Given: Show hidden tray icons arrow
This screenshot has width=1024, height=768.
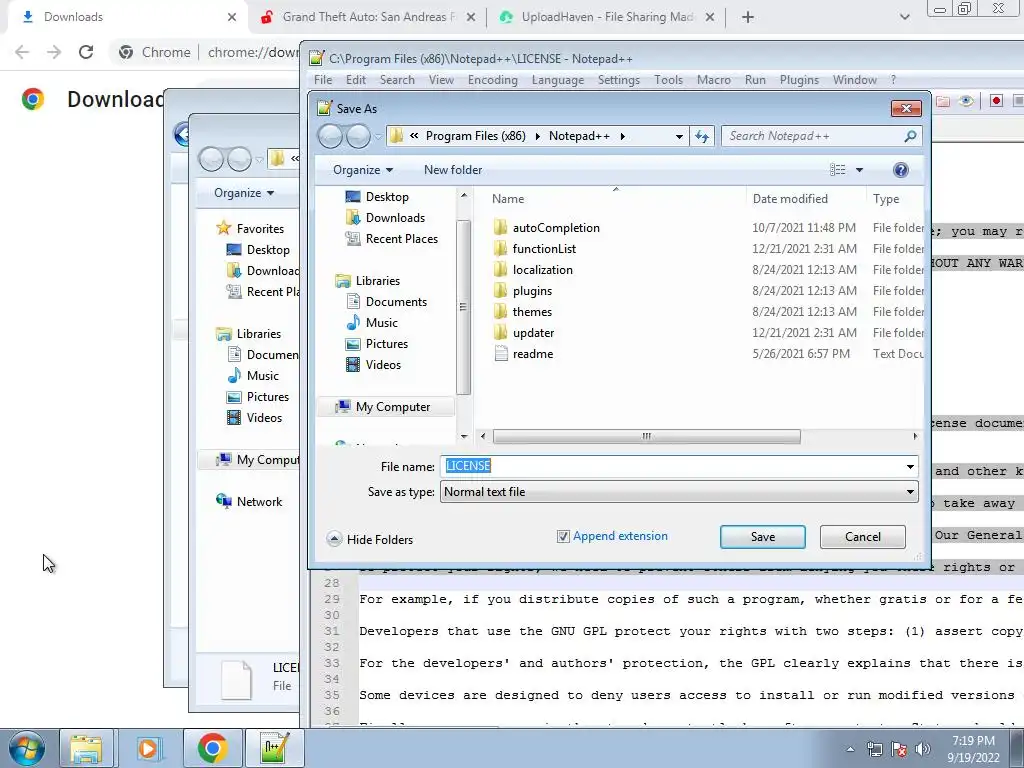Looking at the screenshot, I should (850, 749).
